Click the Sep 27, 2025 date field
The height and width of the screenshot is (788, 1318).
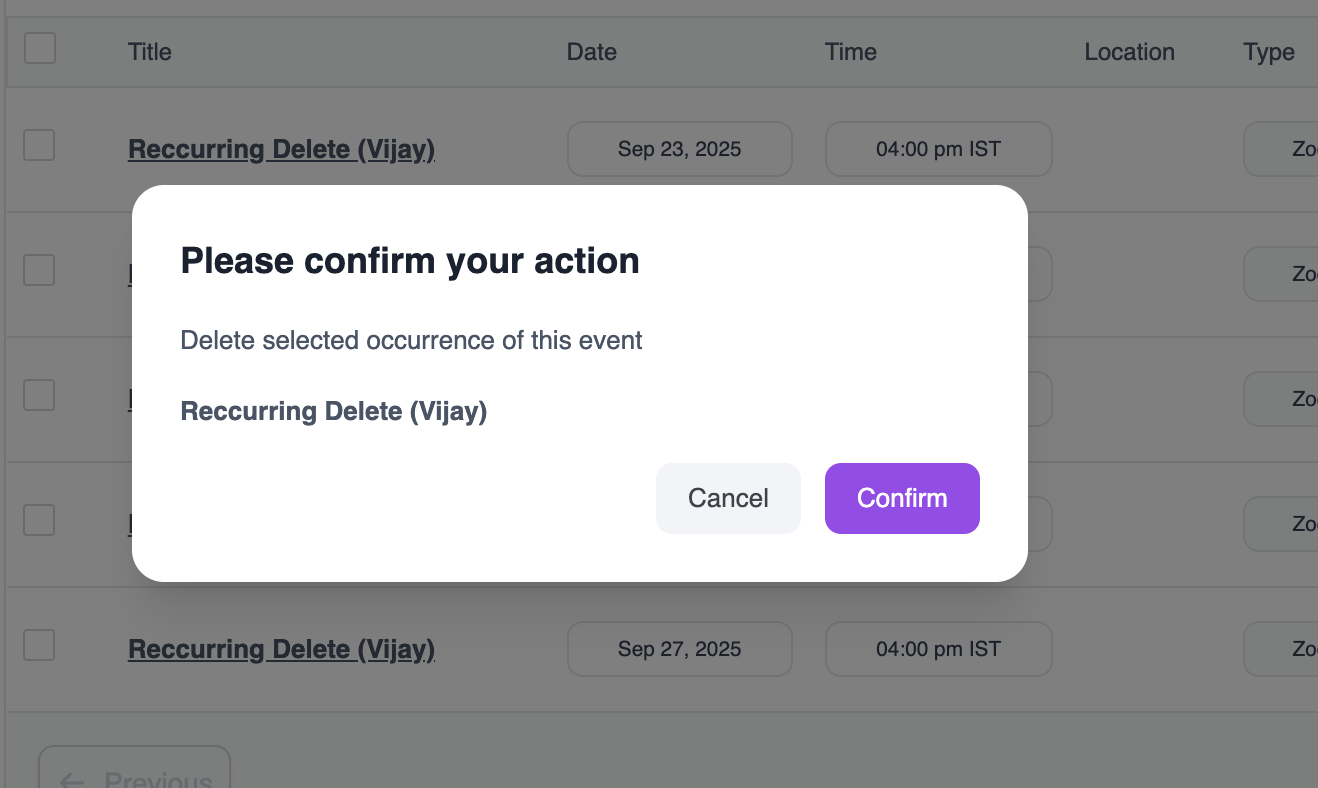point(679,648)
